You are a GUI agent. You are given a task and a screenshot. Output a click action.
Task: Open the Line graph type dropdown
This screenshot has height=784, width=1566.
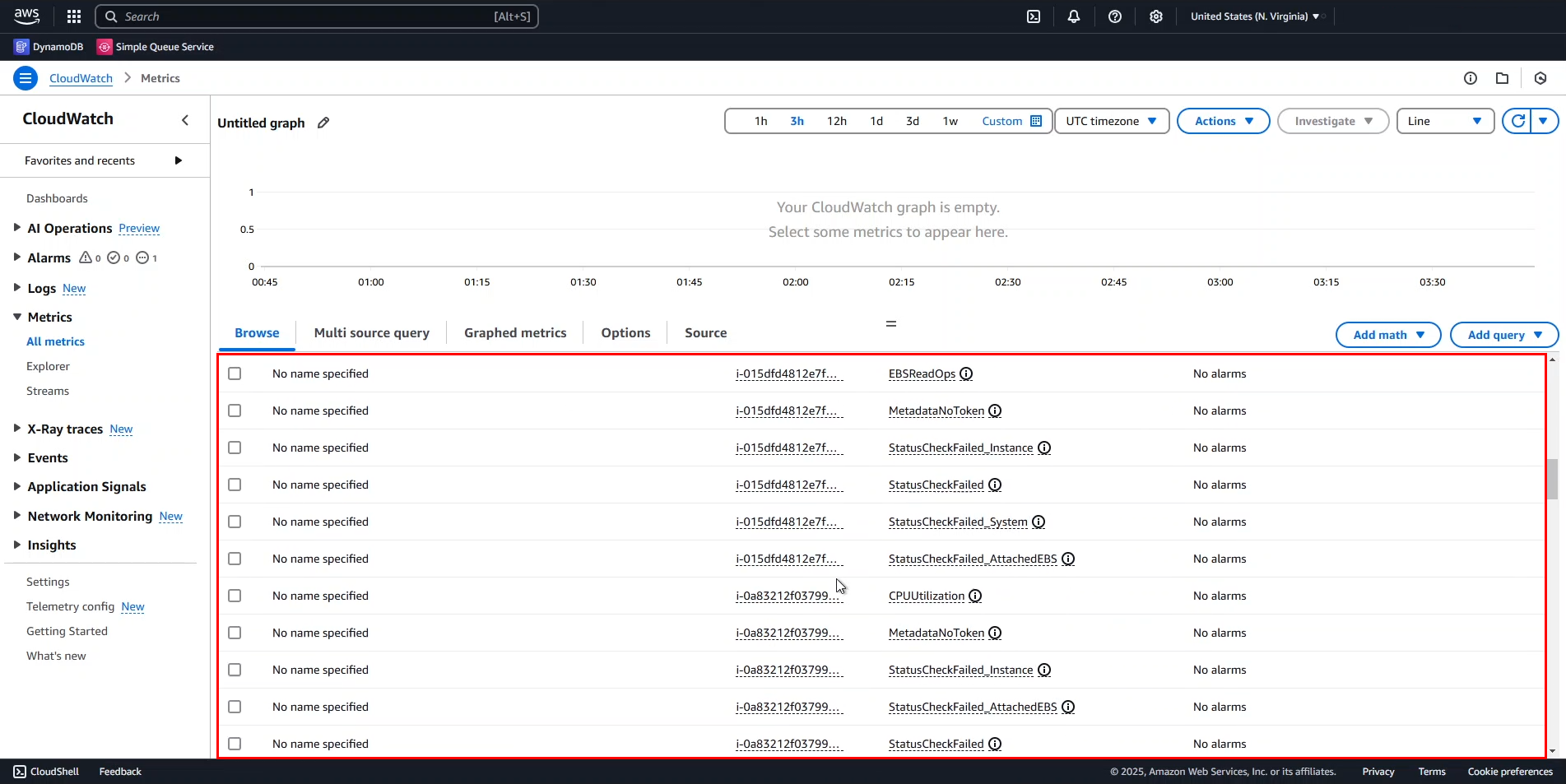(x=1444, y=121)
